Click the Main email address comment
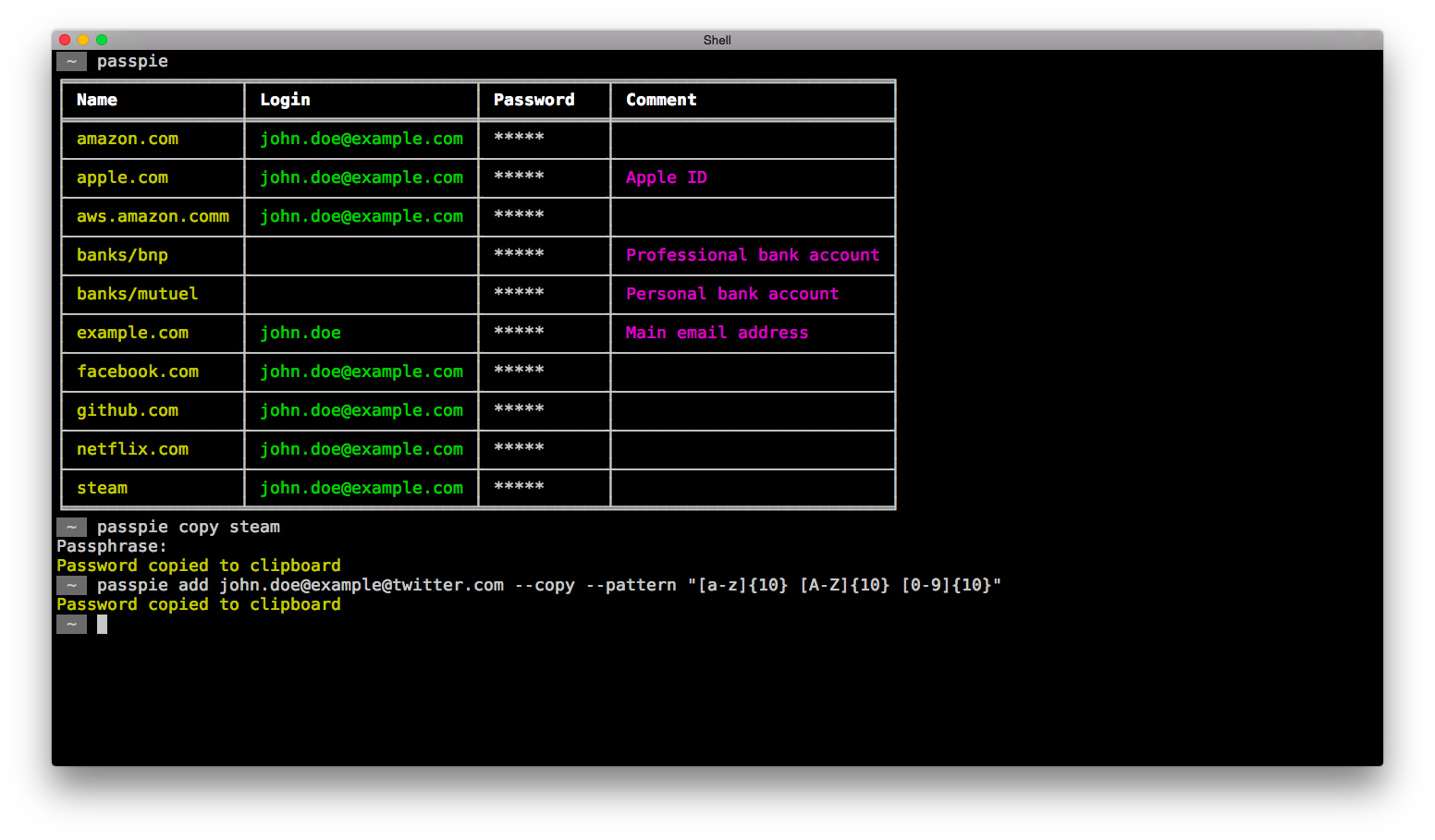The image size is (1435, 840). click(717, 333)
